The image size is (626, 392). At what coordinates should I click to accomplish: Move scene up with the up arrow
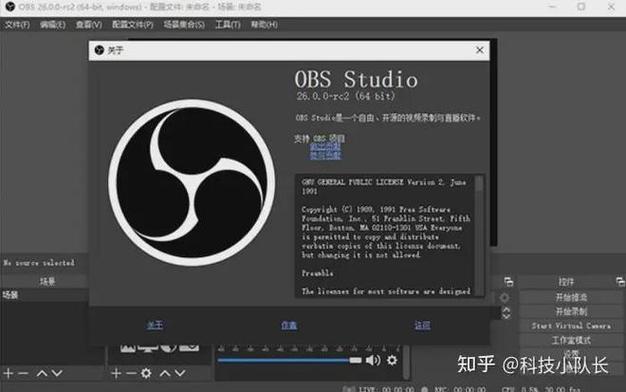click(x=42, y=374)
